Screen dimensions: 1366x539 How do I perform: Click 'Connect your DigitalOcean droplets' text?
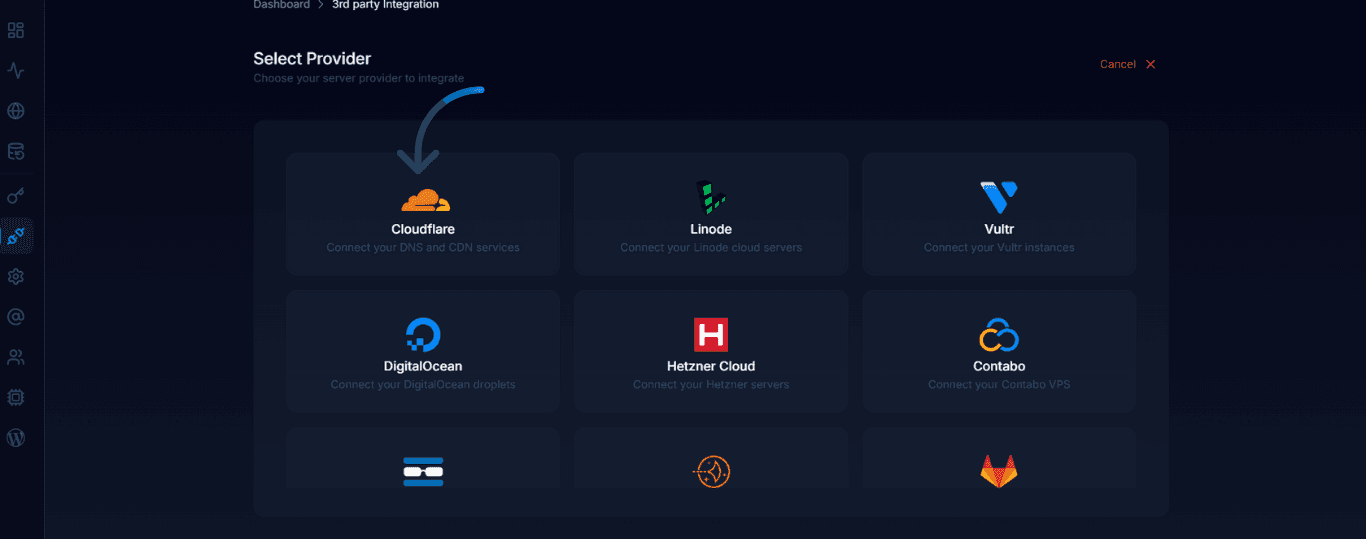tap(423, 384)
